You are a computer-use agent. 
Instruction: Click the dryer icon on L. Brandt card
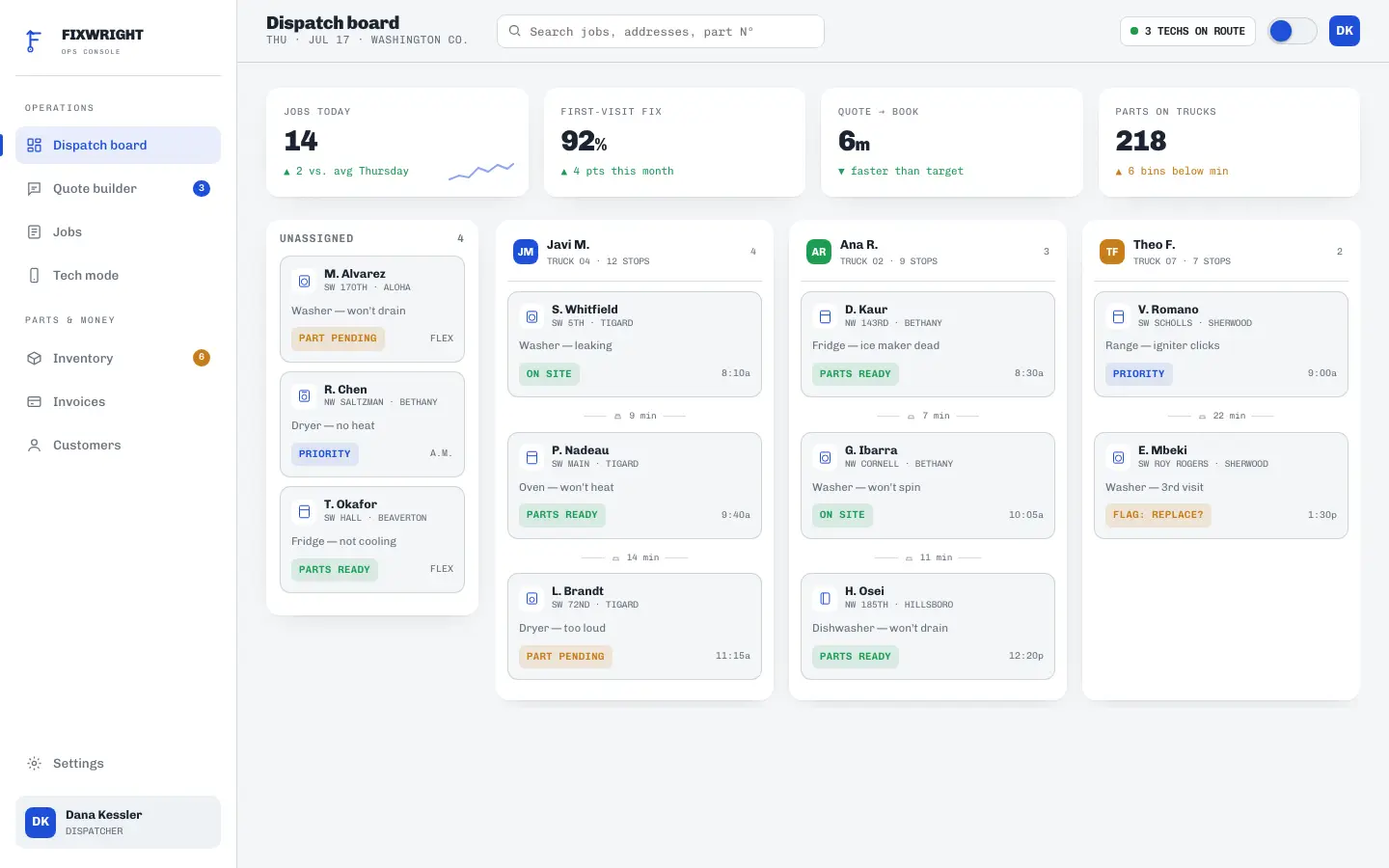pos(531,598)
